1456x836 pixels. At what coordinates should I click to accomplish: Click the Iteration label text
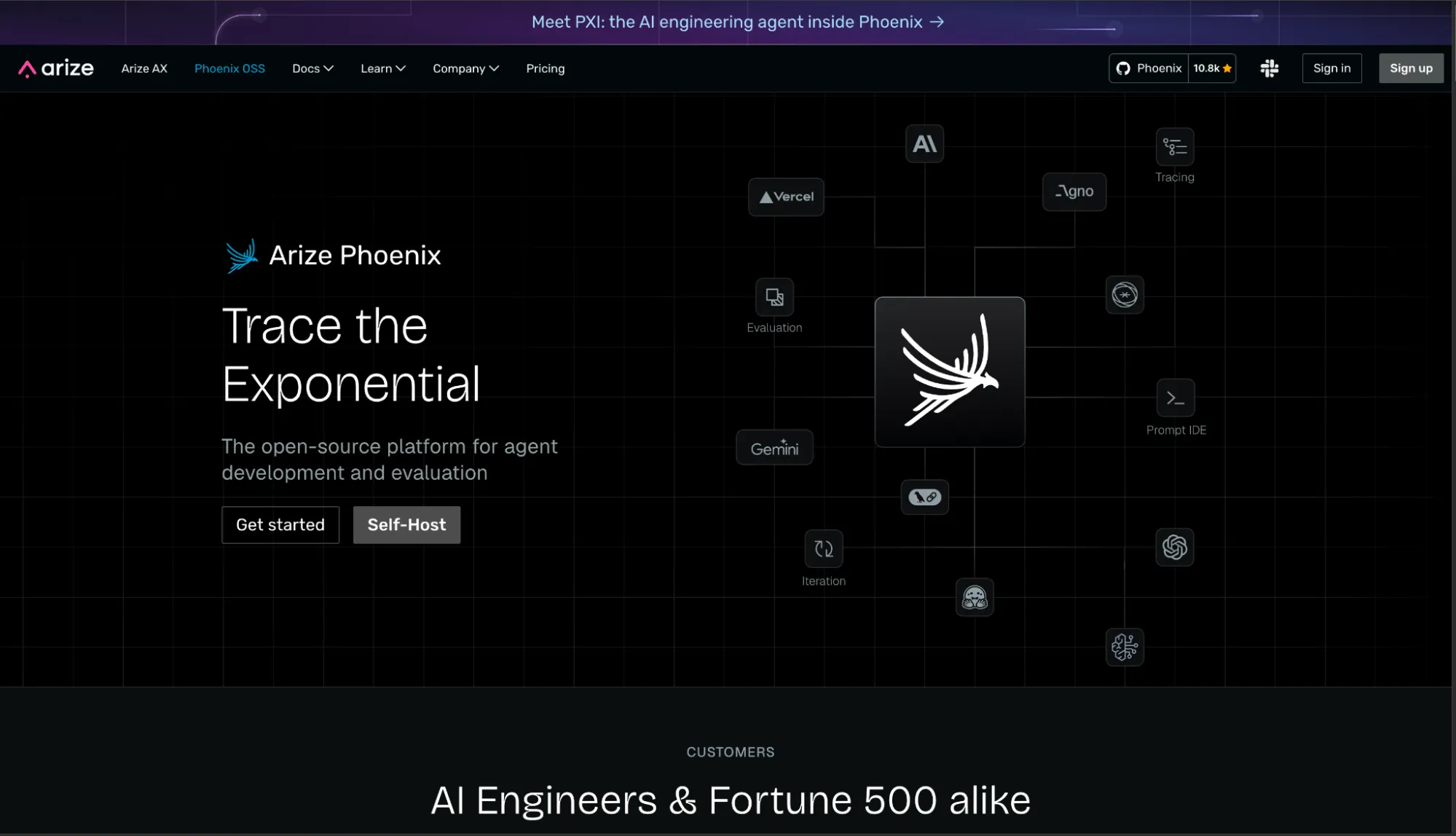point(824,581)
